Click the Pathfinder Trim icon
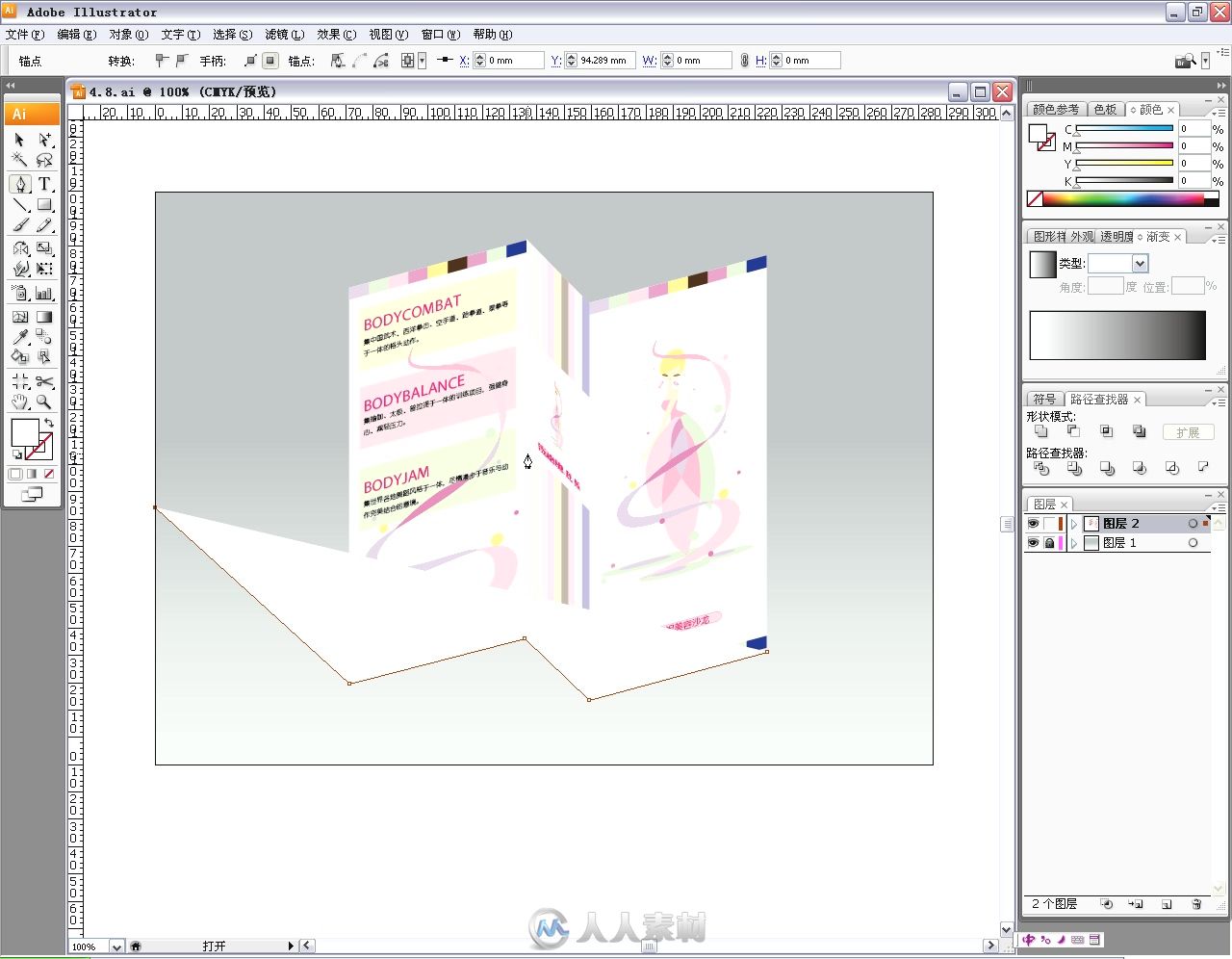Viewport: 1232px width, 959px height. 1073,468
